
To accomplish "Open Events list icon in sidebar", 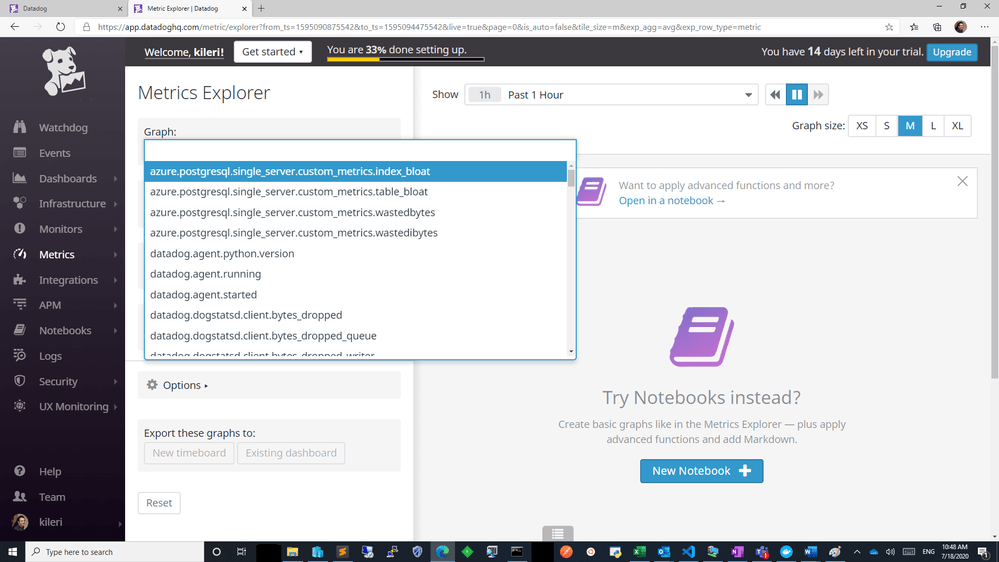I will pos(20,152).
